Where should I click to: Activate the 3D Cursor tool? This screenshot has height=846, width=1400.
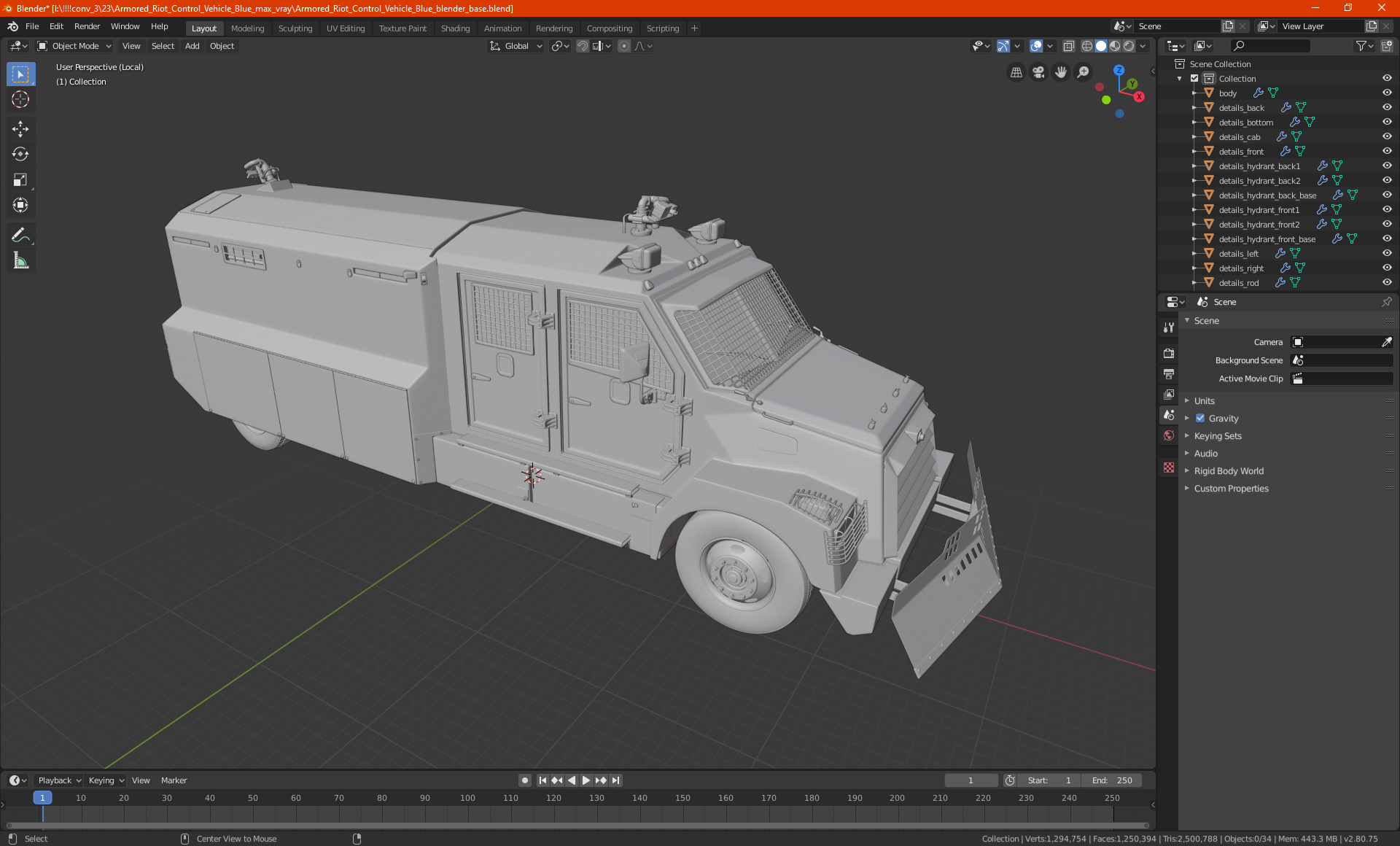pos(20,100)
